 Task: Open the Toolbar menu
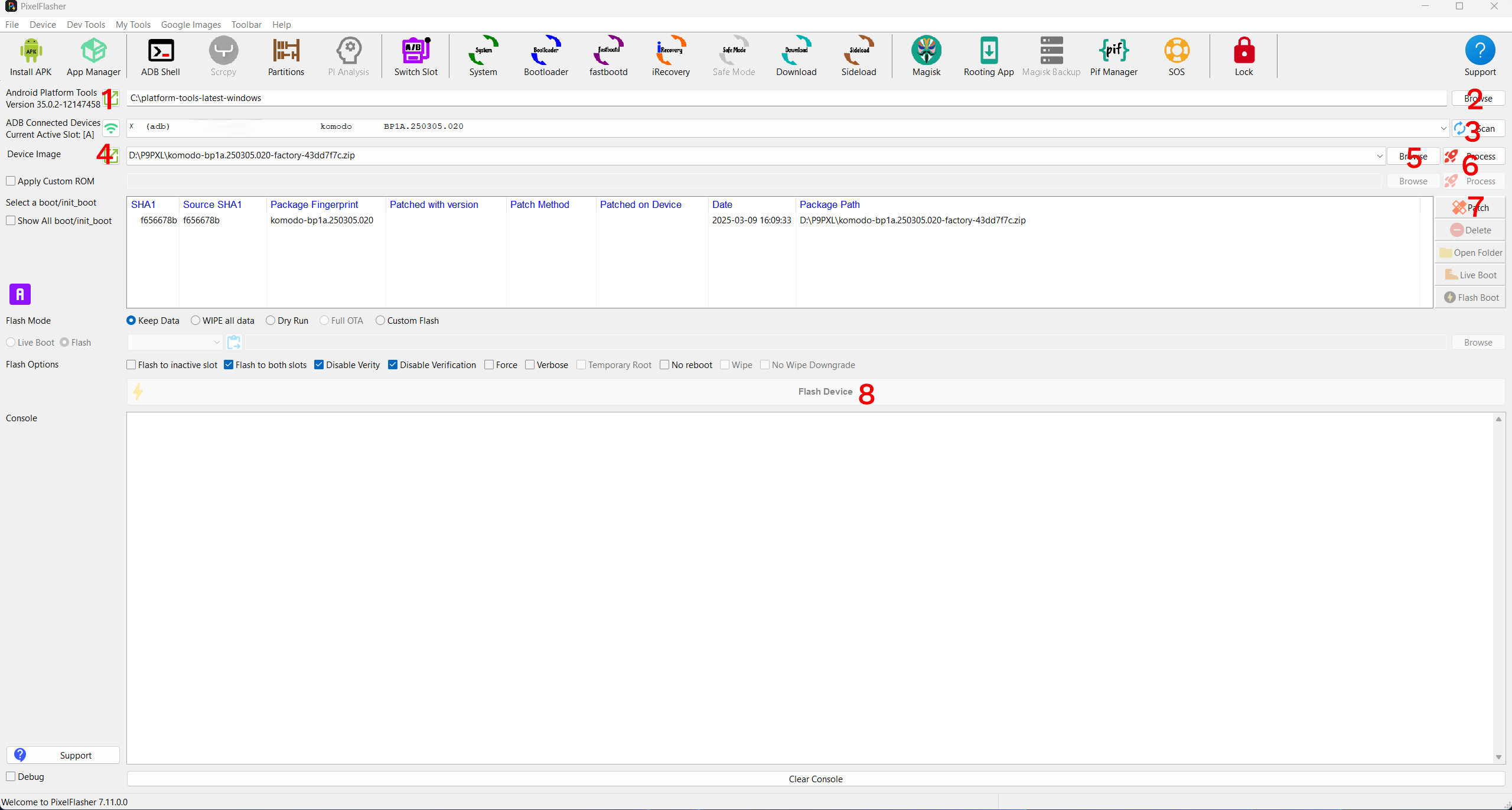pyautogui.click(x=246, y=24)
